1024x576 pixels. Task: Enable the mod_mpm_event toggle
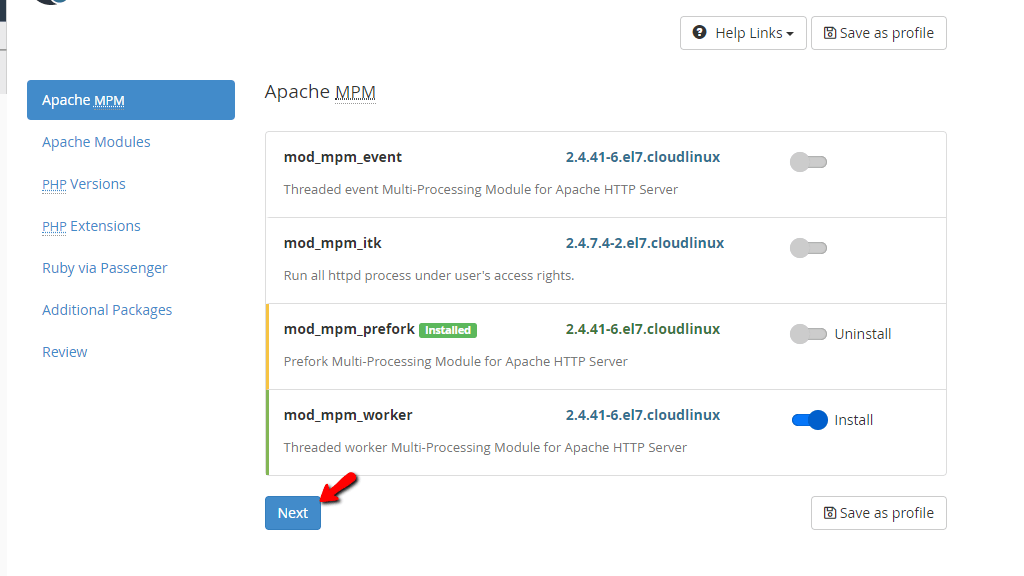(808, 161)
